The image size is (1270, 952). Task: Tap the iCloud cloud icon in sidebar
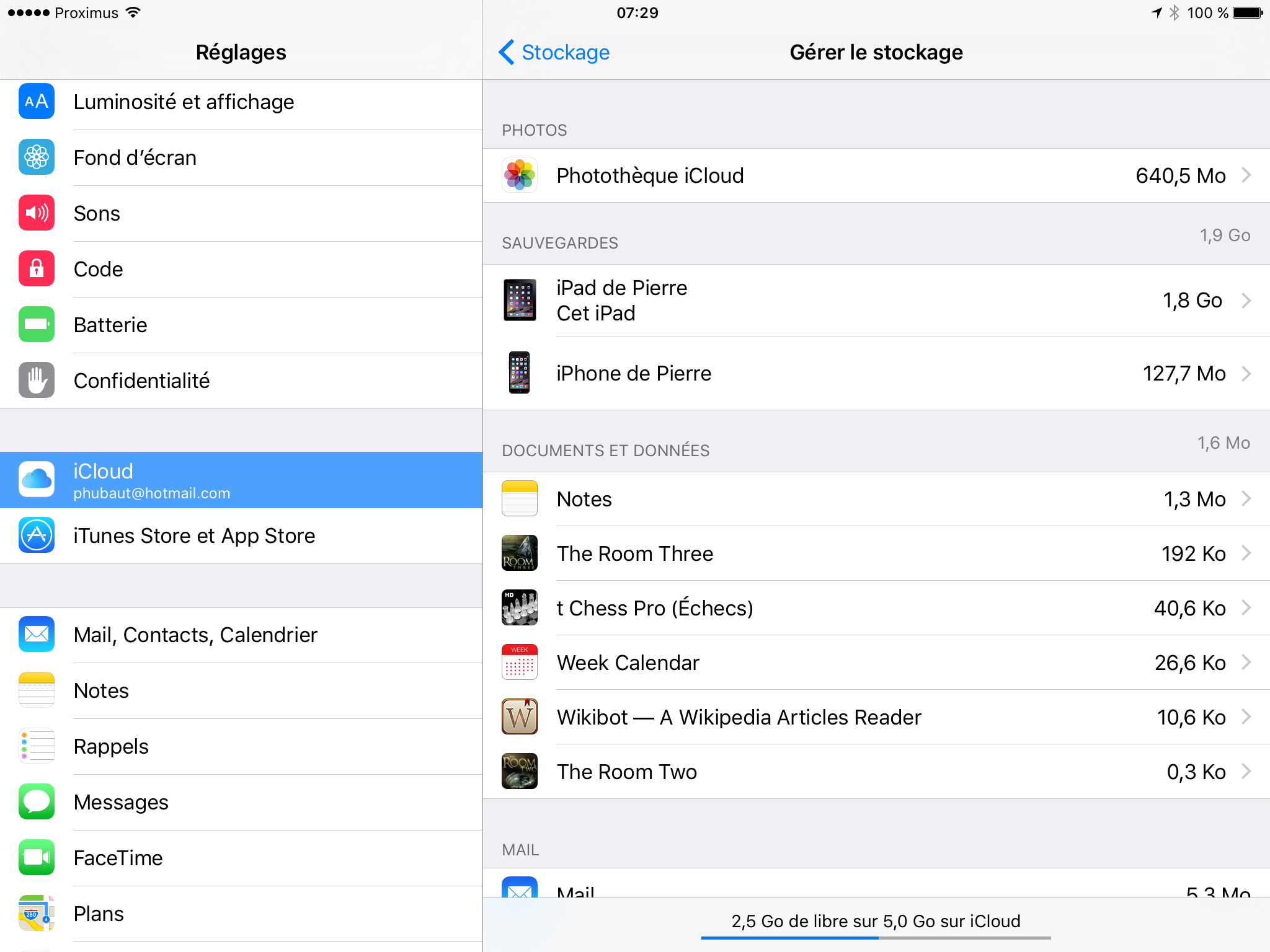tap(37, 479)
